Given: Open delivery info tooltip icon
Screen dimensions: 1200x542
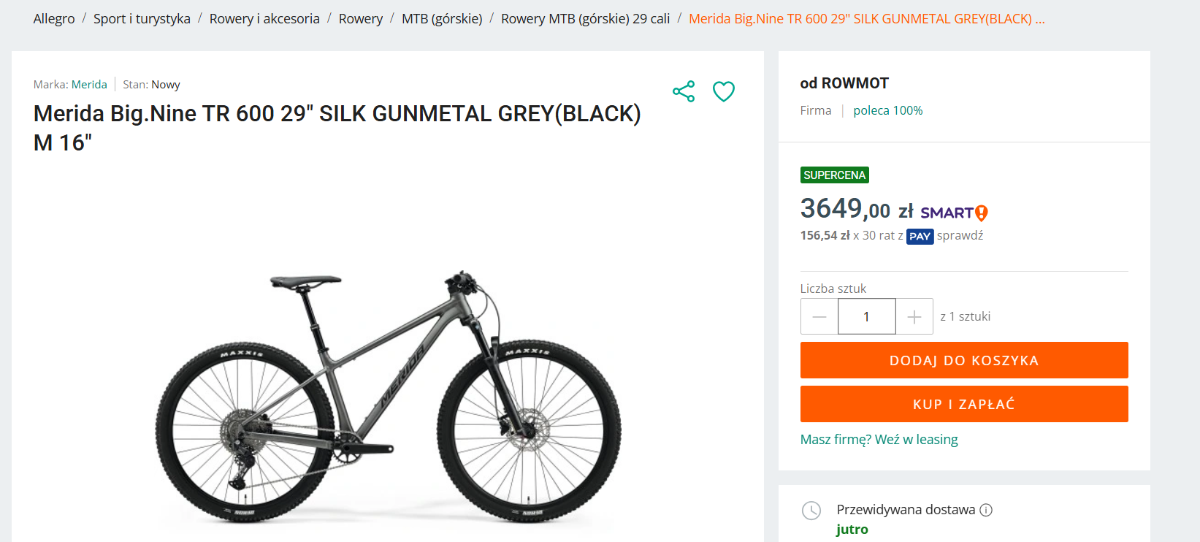Looking at the screenshot, I should pyautogui.click(x=986, y=510).
